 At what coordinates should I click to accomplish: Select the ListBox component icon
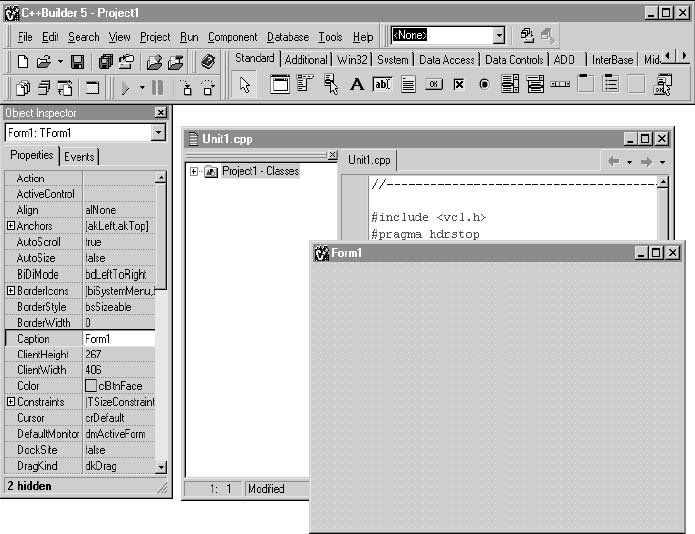[510, 84]
